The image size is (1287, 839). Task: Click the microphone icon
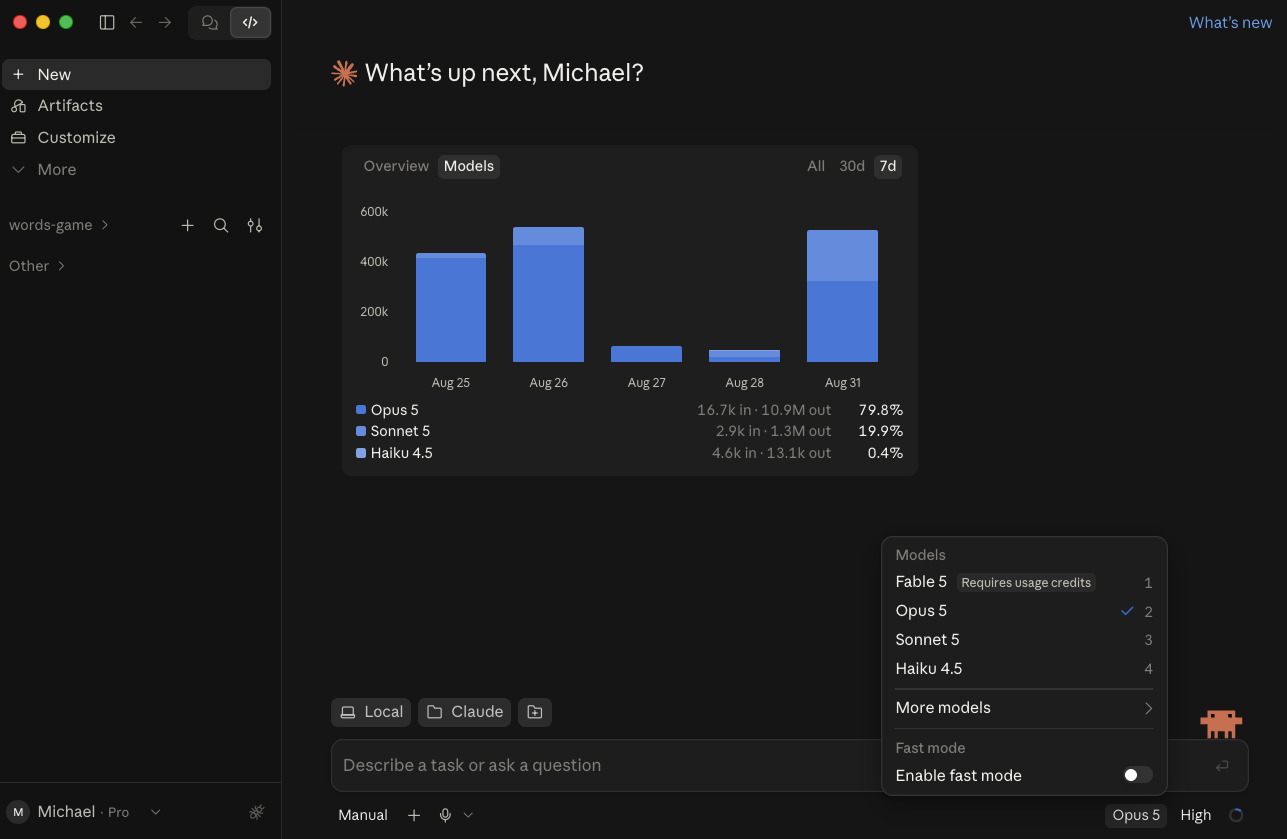446,815
